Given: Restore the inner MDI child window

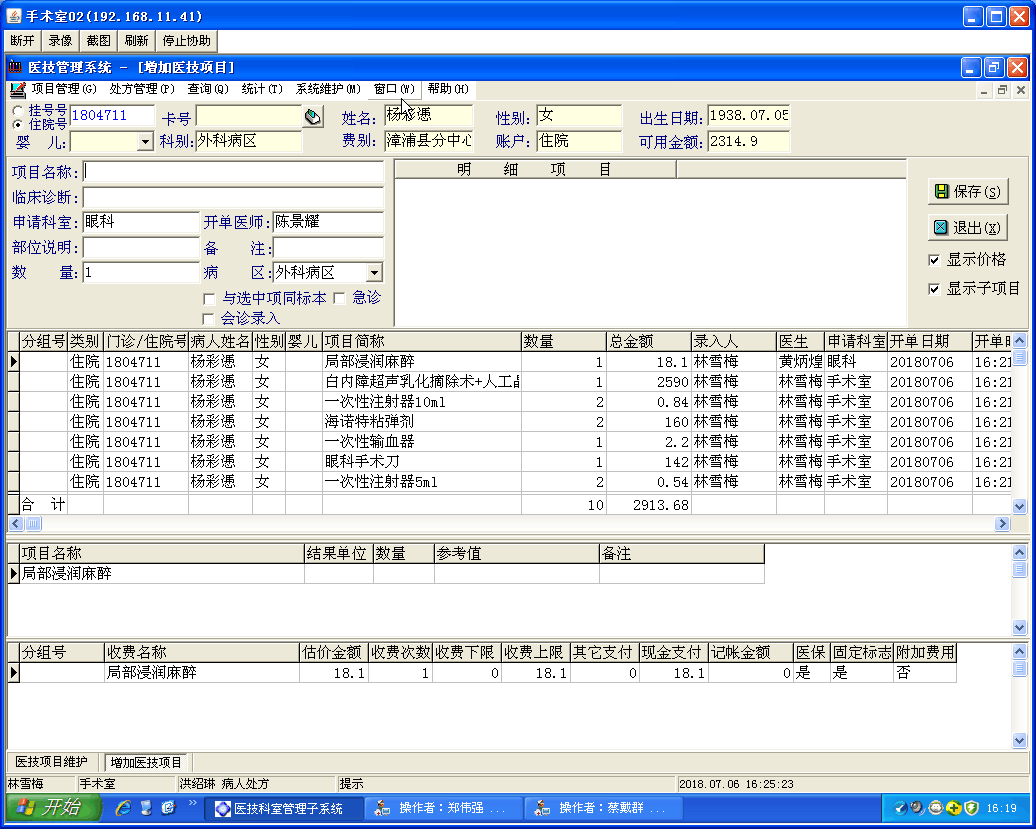Looking at the screenshot, I should pos(1002,90).
